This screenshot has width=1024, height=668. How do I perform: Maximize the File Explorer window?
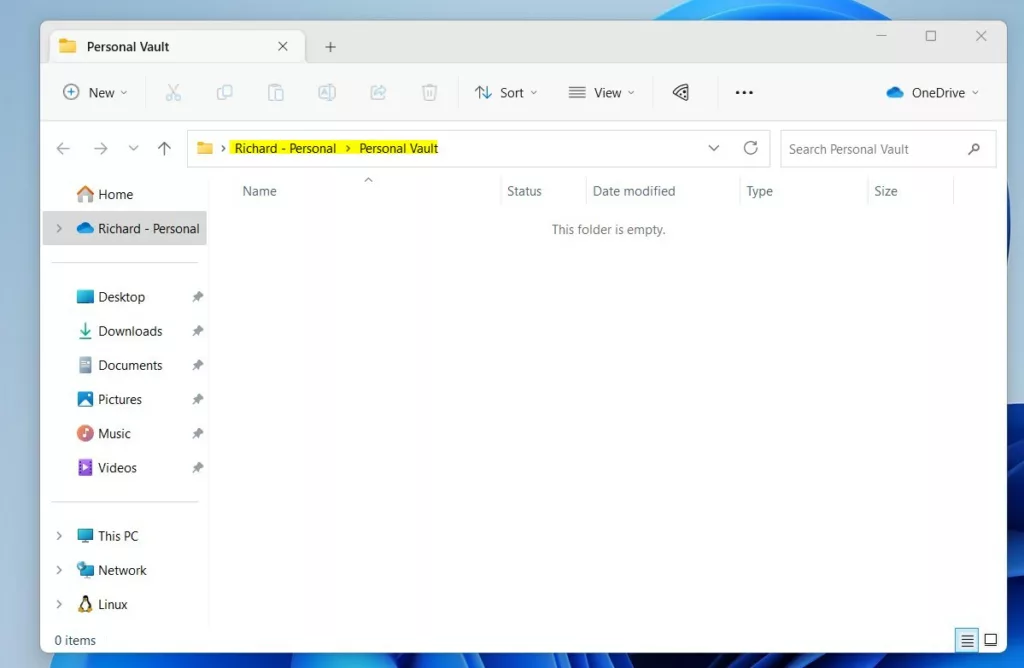[931, 36]
